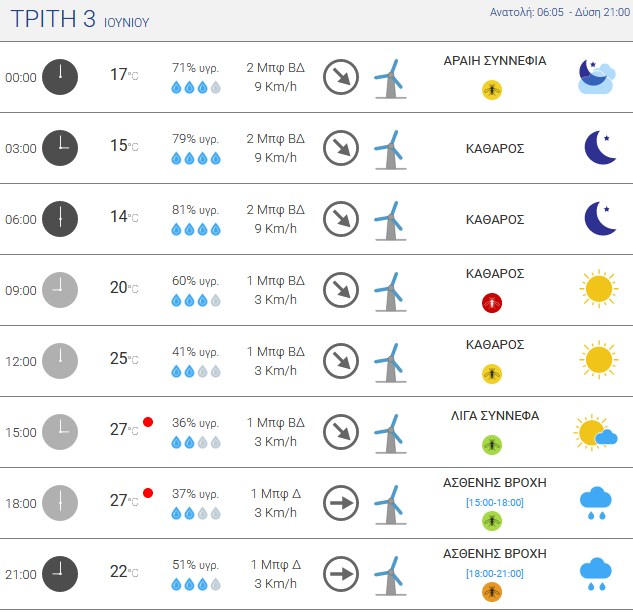
Task: Click the wind direction arrow at 18:00
Action: click(x=341, y=503)
